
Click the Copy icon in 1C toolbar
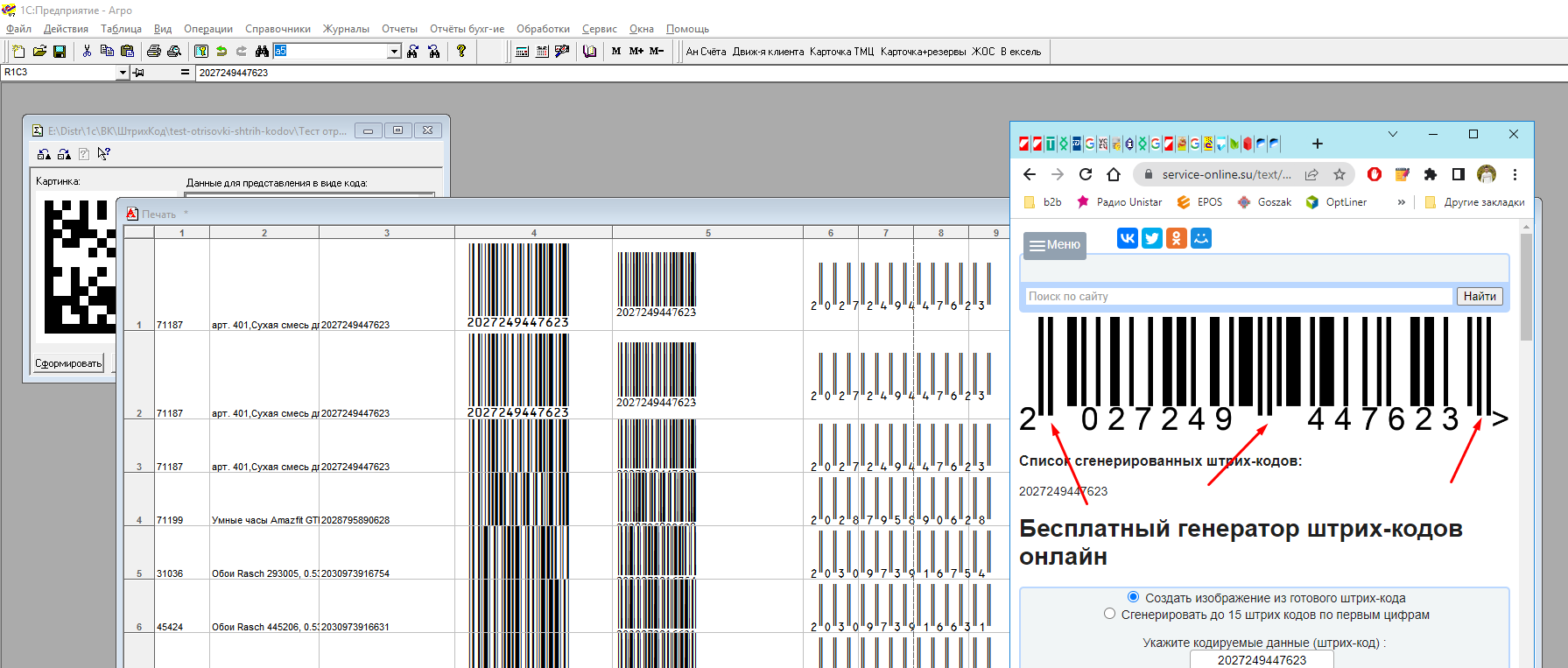coord(107,52)
